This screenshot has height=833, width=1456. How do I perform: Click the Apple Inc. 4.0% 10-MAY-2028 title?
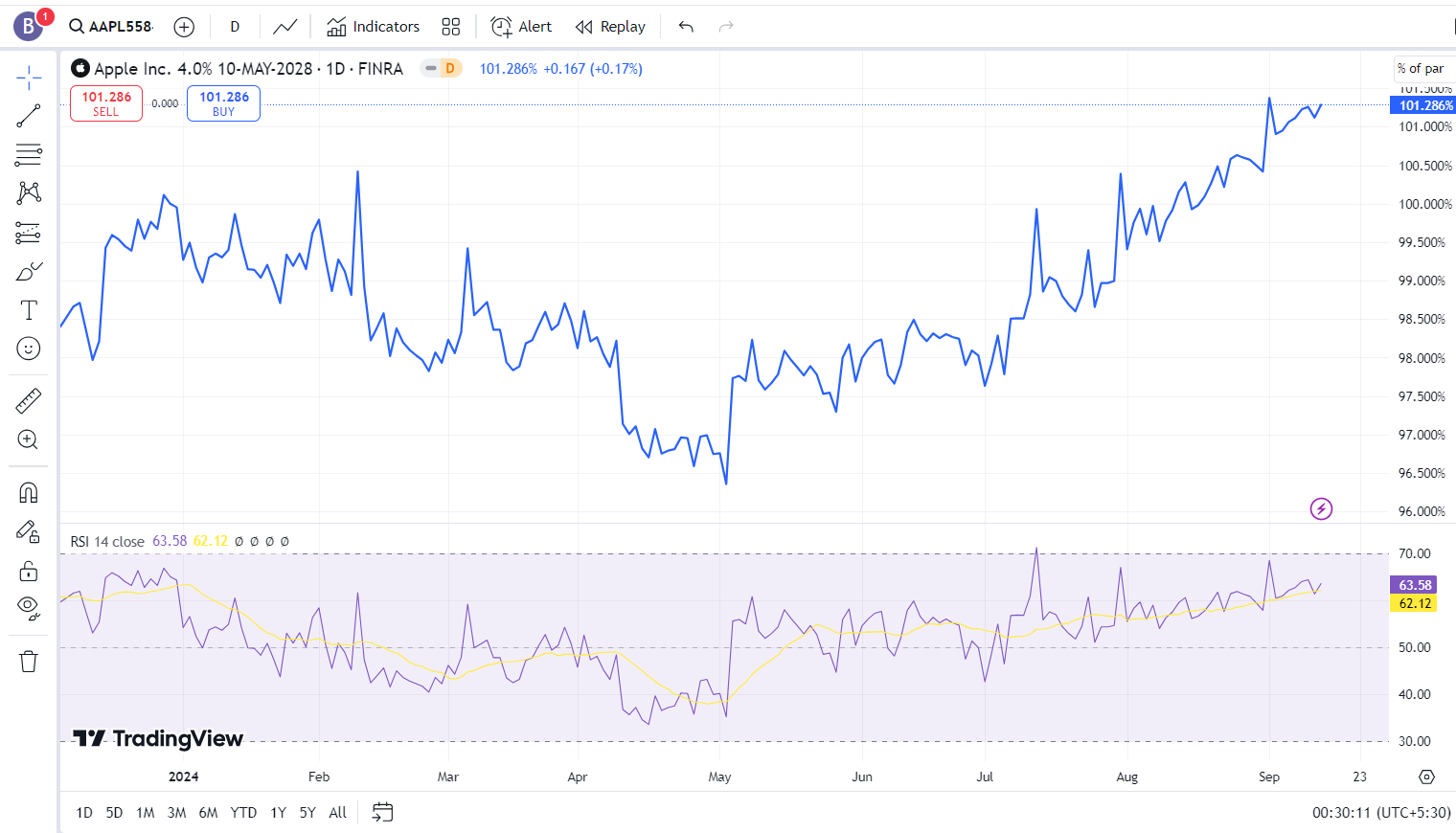pyautogui.click(x=203, y=69)
